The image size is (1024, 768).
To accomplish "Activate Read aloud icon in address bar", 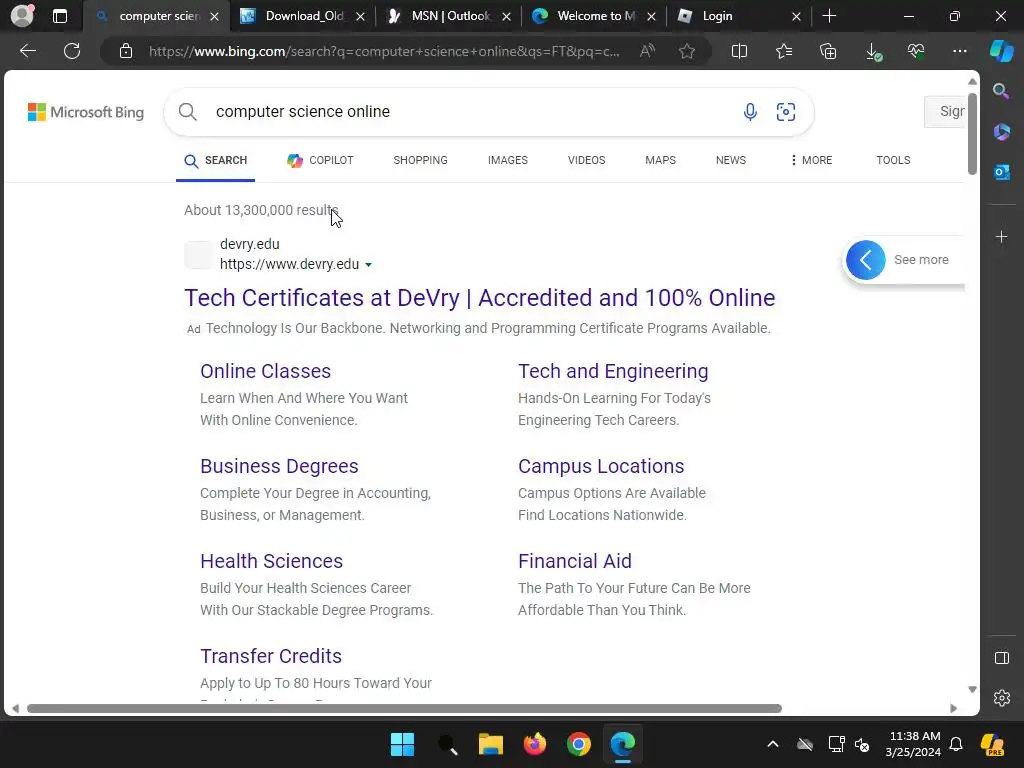I will pyautogui.click(x=647, y=51).
